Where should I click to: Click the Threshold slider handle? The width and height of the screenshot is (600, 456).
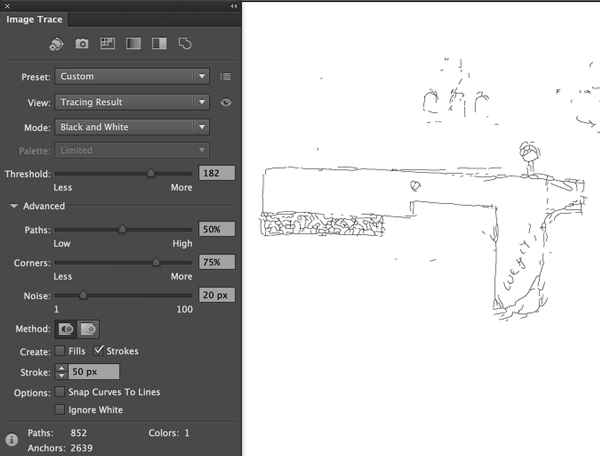[x=151, y=173]
